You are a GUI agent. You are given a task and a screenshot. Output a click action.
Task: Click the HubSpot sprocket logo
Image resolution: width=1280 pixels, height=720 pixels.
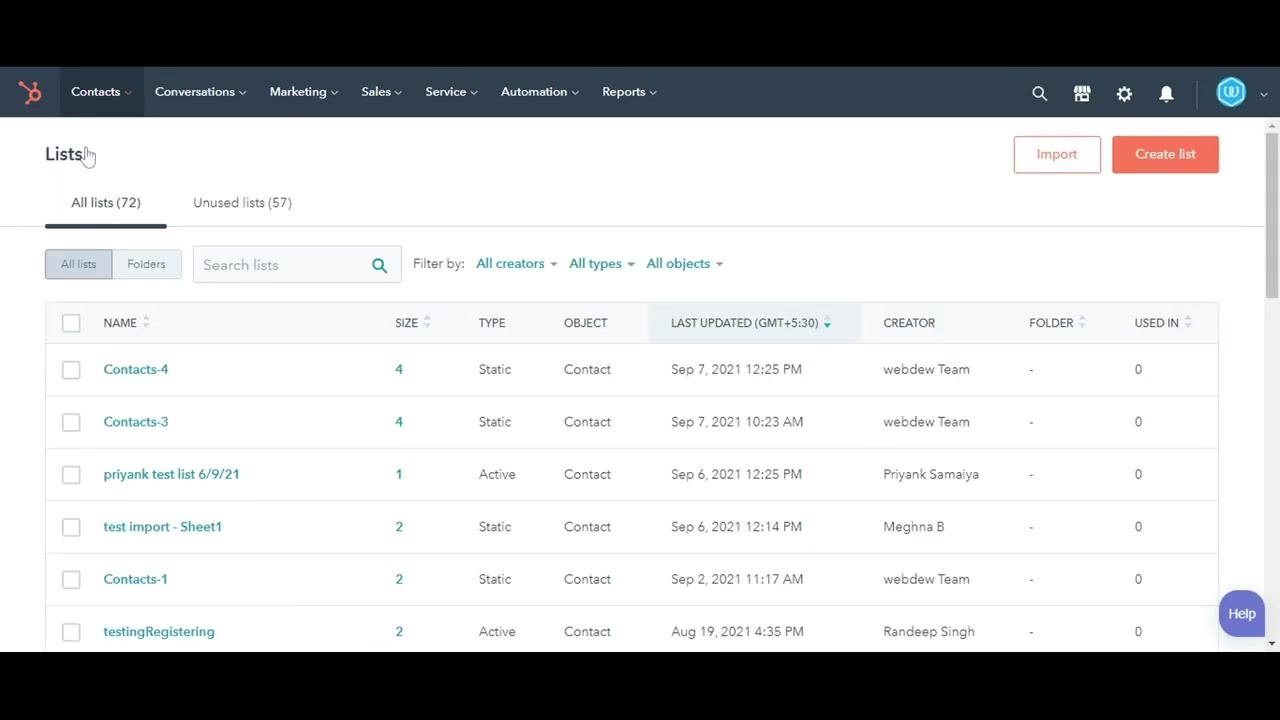tap(30, 93)
